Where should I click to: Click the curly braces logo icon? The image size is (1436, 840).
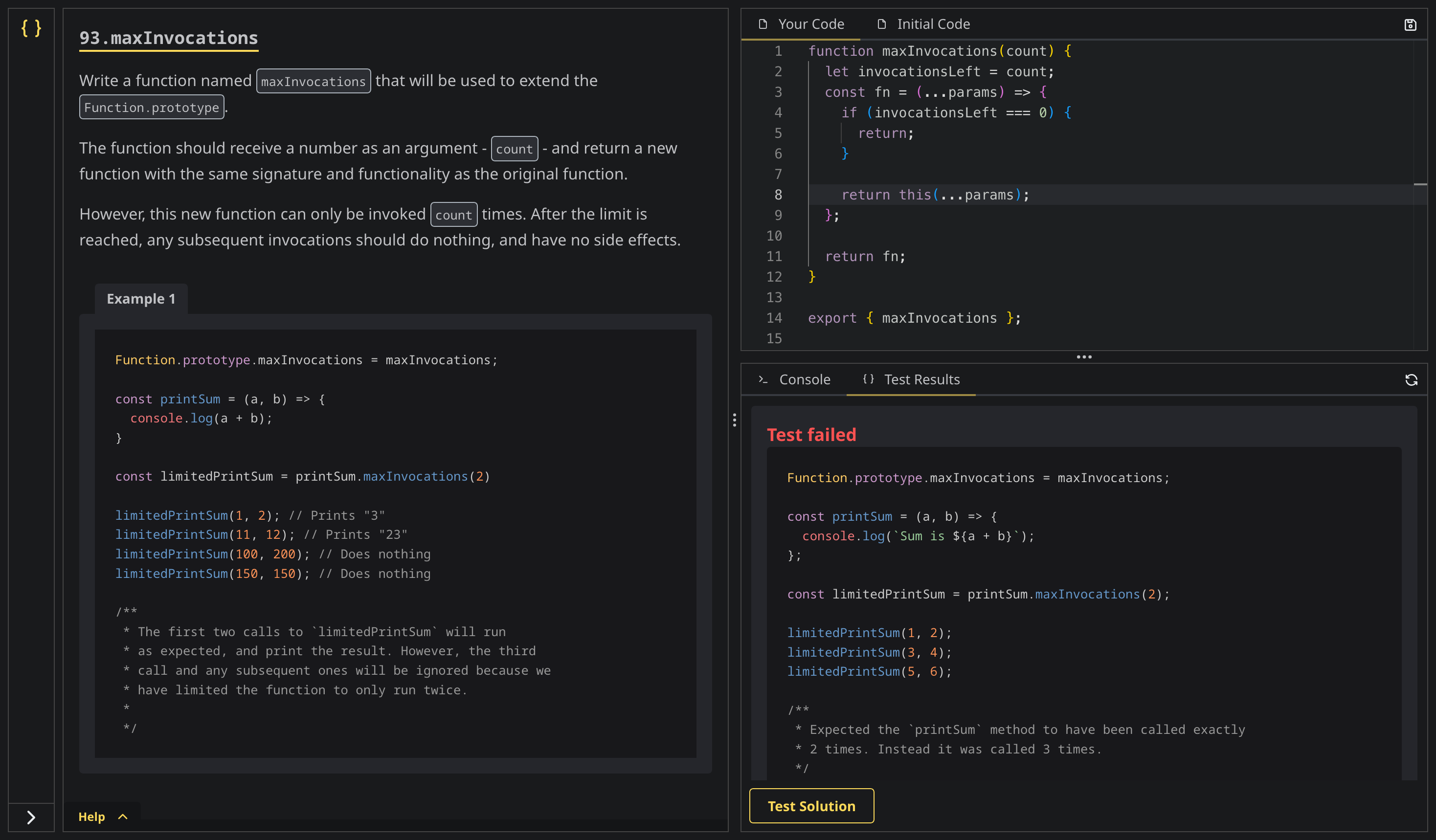tap(31, 27)
